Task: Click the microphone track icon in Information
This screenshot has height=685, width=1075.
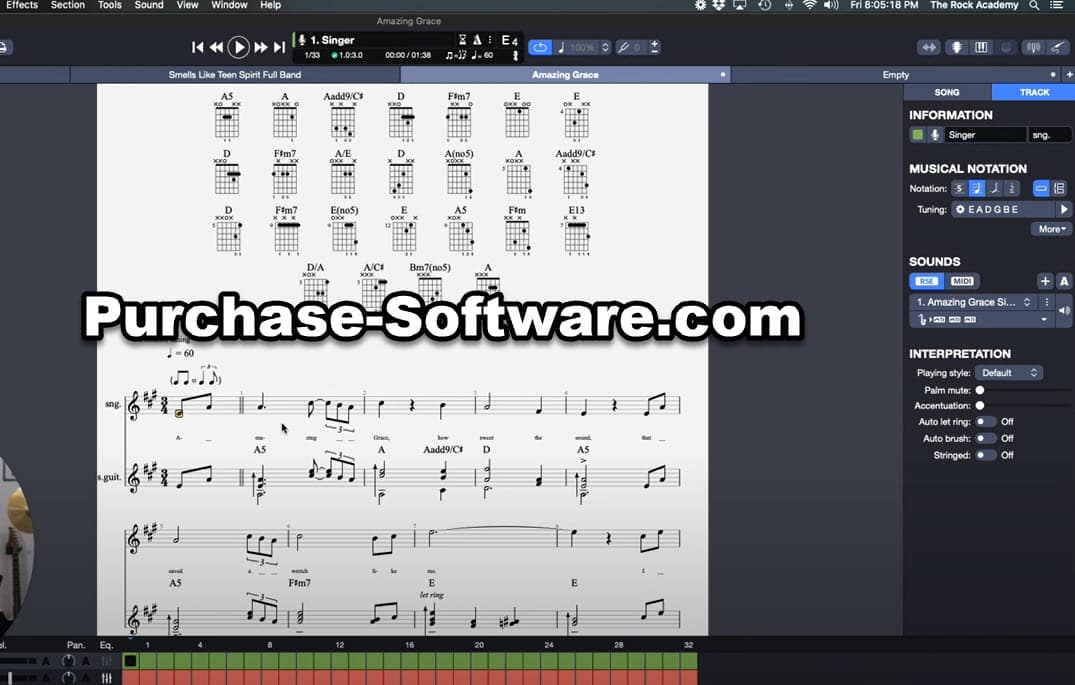Action: 934,135
